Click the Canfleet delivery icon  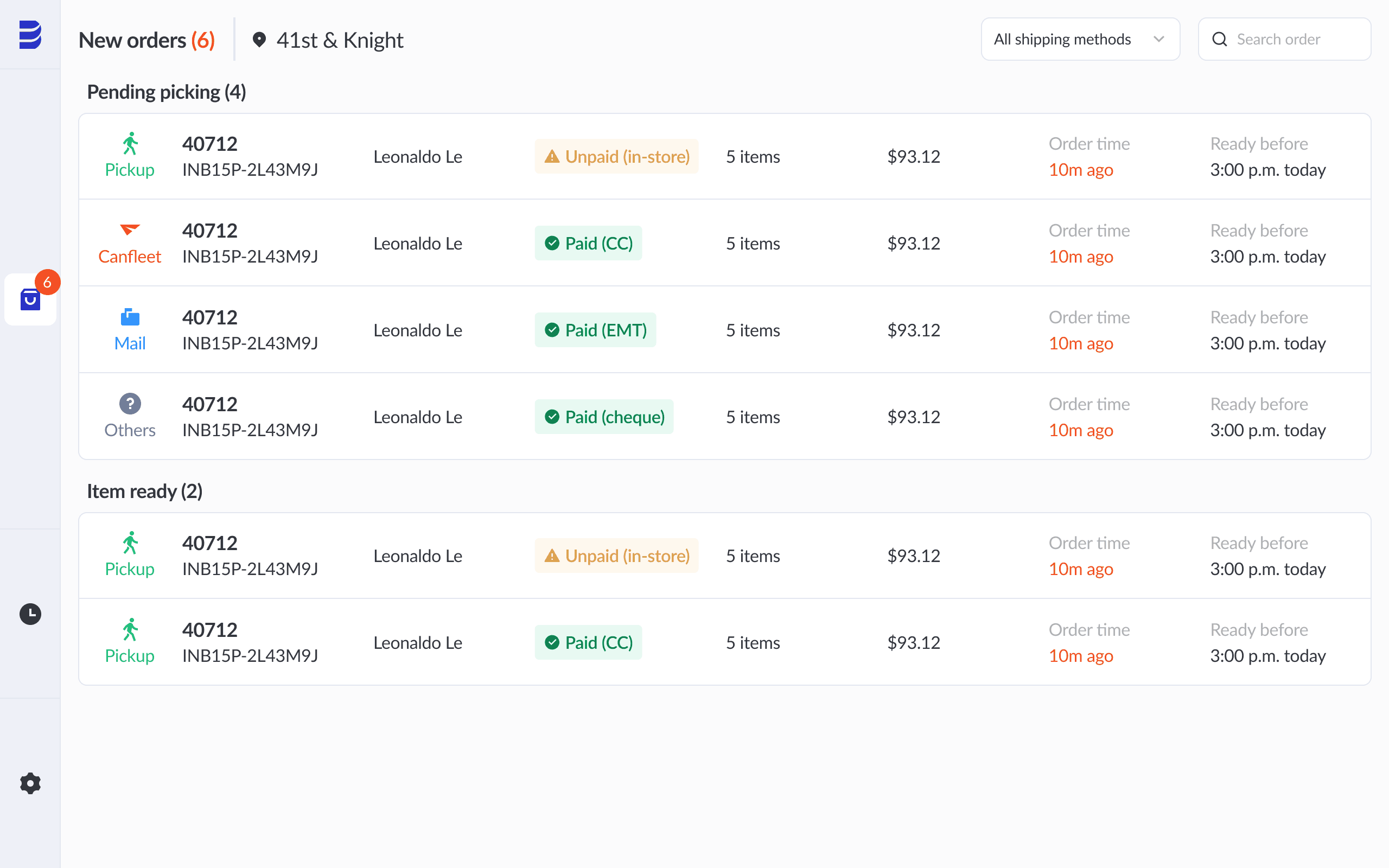(130, 229)
